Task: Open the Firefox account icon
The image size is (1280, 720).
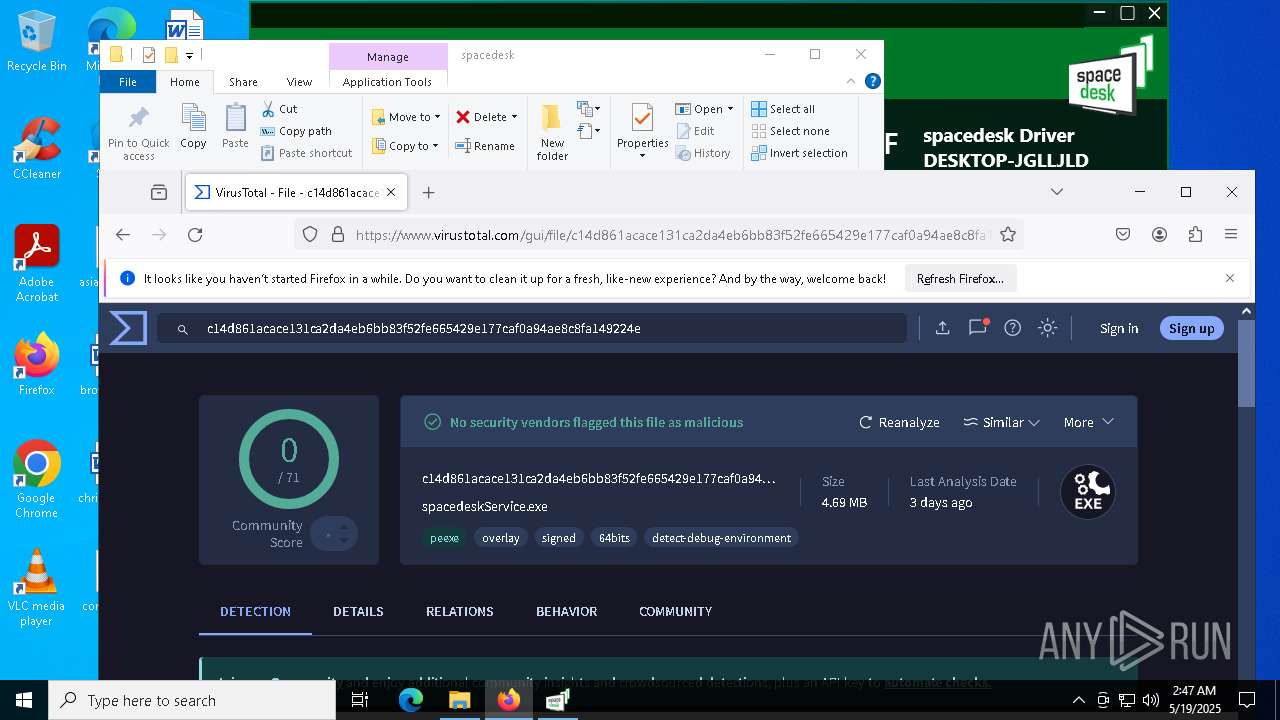Action: click(1159, 234)
